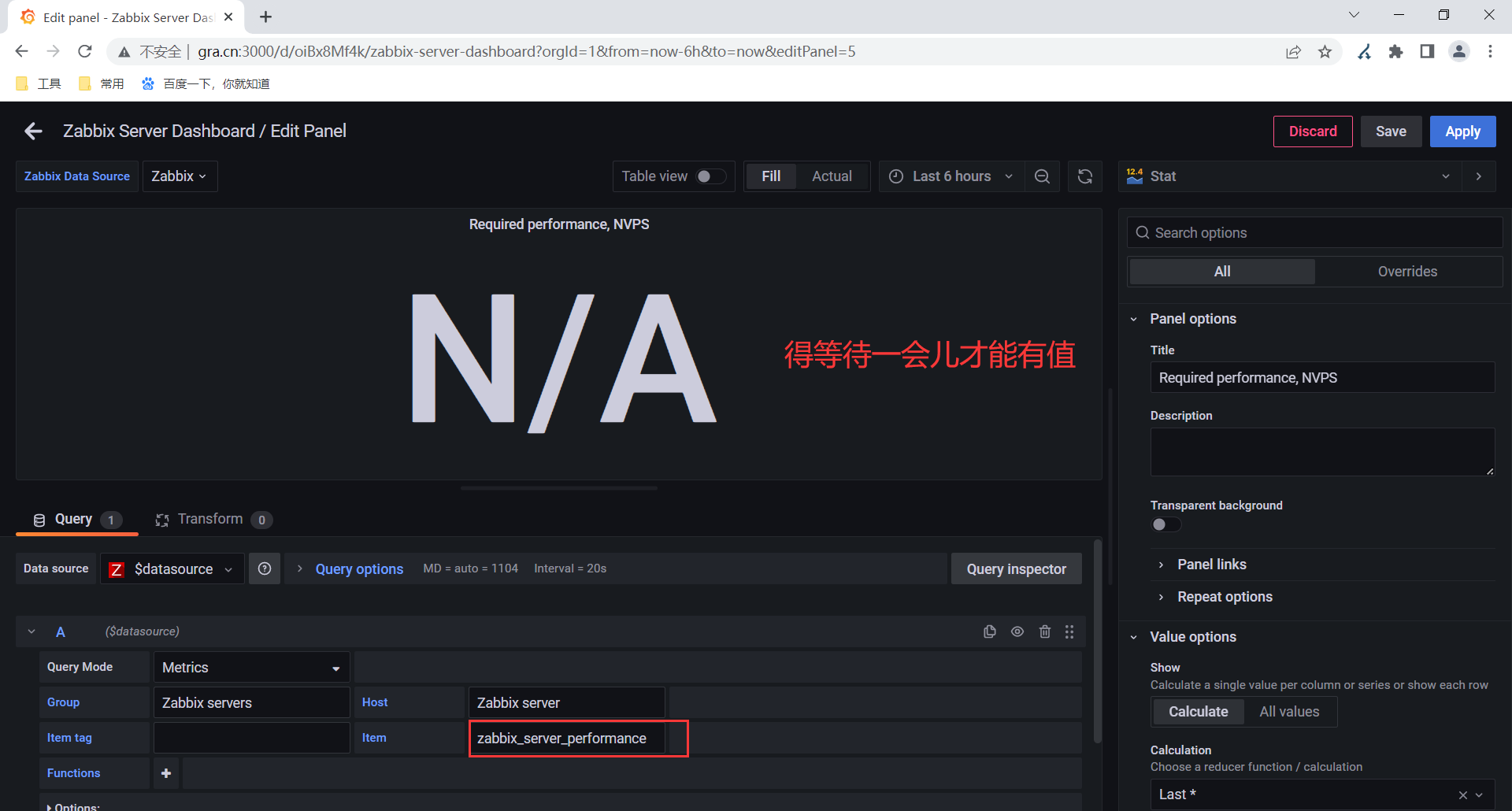Viewport: 1512px width, 811px height.
Task: Apply the panel changes
Action: pos(1462,131)
